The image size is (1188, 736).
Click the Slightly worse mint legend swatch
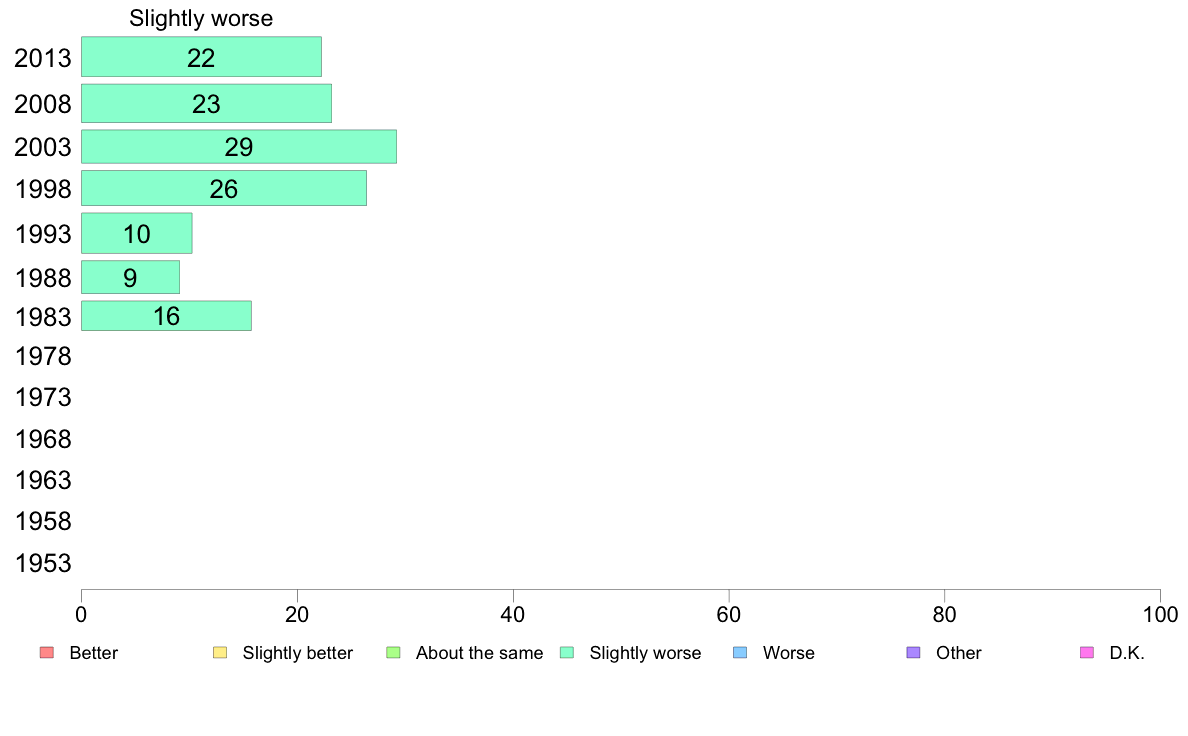567,653
